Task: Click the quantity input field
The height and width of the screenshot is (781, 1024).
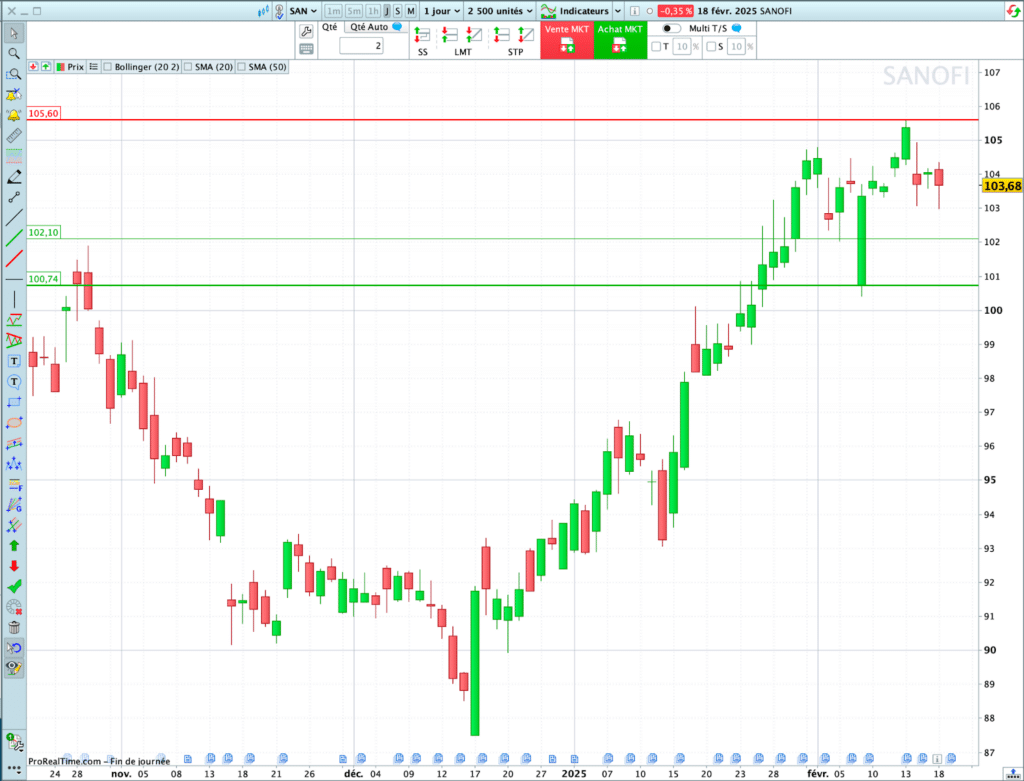Action: pyautogui.click(x=361, y=46)
